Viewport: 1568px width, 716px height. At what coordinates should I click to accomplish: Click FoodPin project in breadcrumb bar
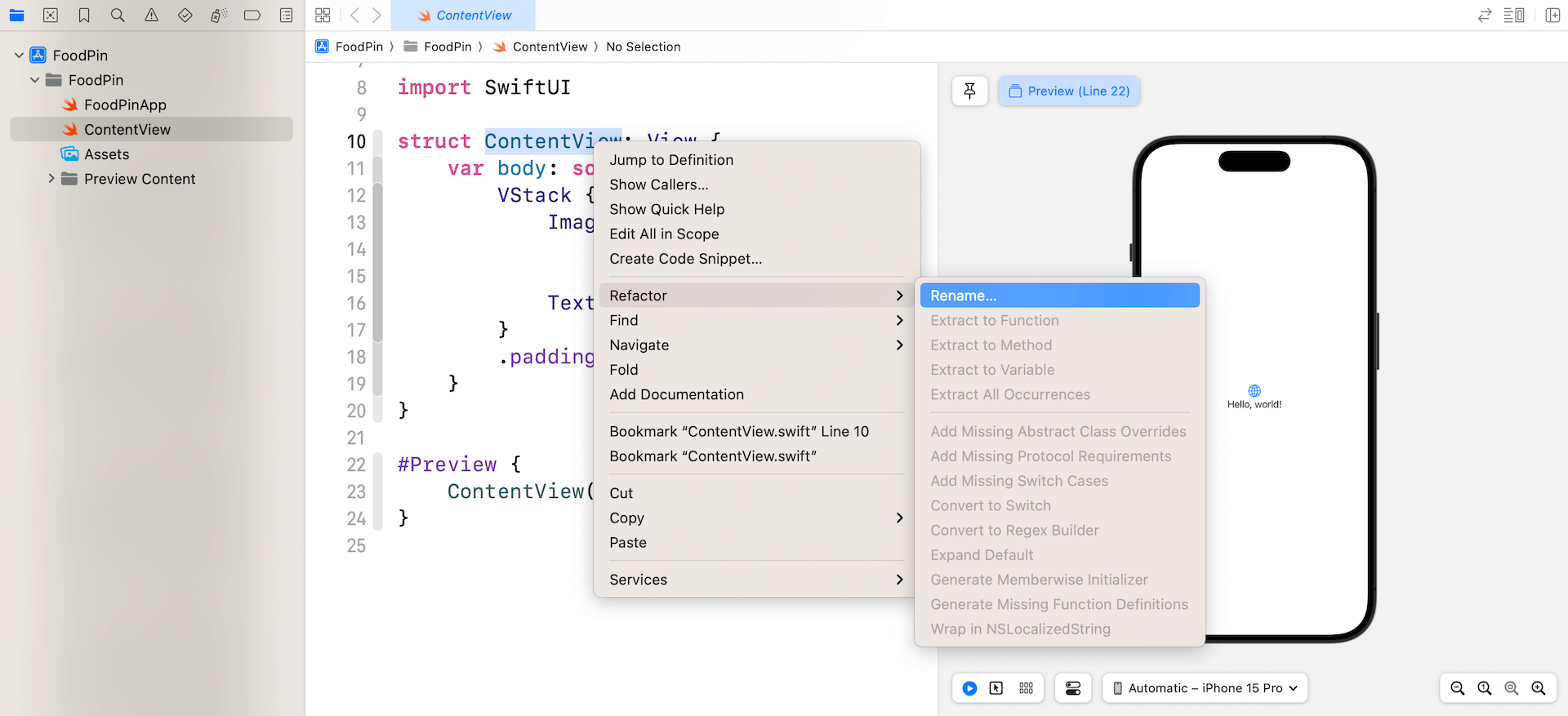pos(350,47)
